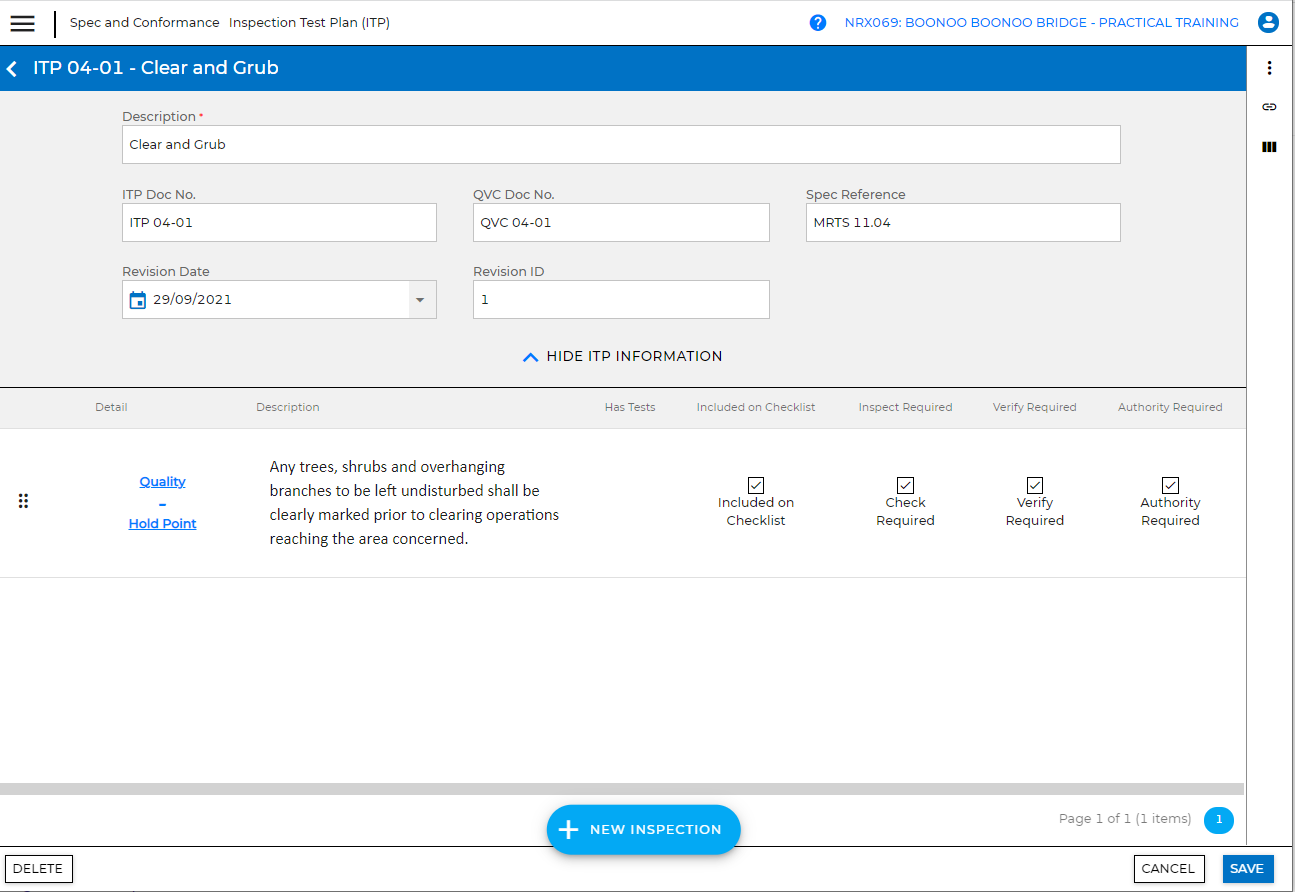Open the column chooser icon in sidebar
The image size is (1295, 892).
pos(1269,147)
